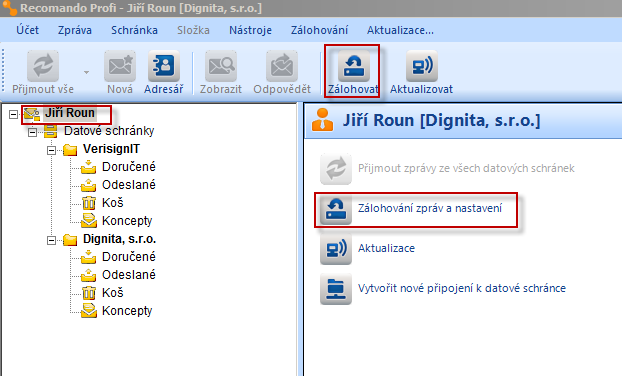Collapse the Dignita, s.r.o. folder node
The width and height of the screenshot is (622, 376).
click(x=51, y=240)
